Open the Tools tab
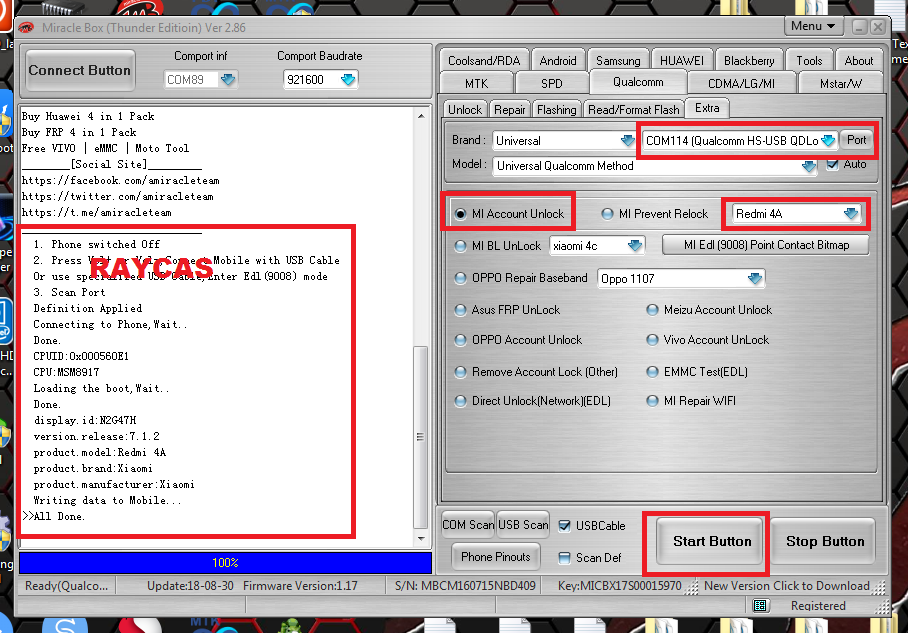The width and height of the screenshot is (908, 633). tap(809, 61)
